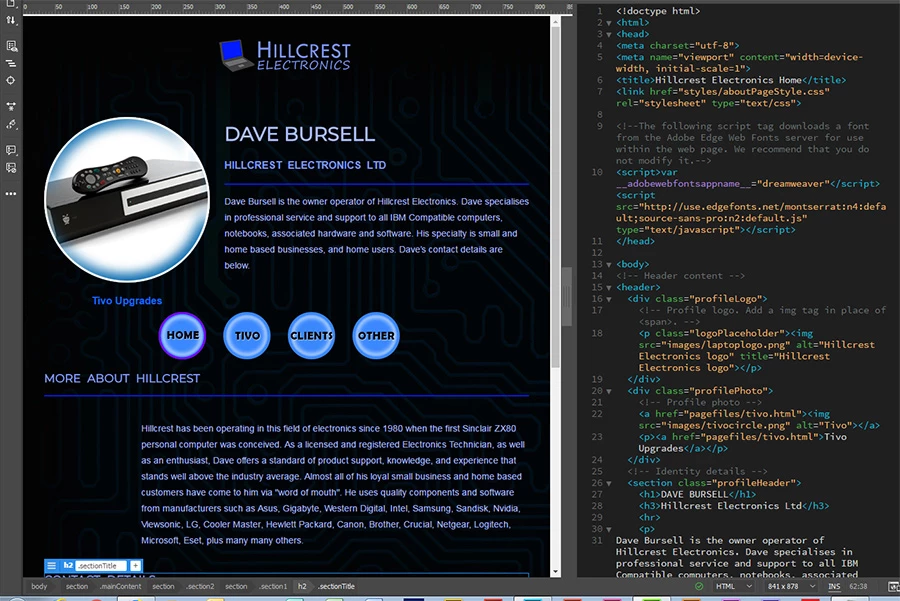The image size is (900, 601).
Task: Click the 62:38 cursor position indicator
Action: tap(858, 586)
